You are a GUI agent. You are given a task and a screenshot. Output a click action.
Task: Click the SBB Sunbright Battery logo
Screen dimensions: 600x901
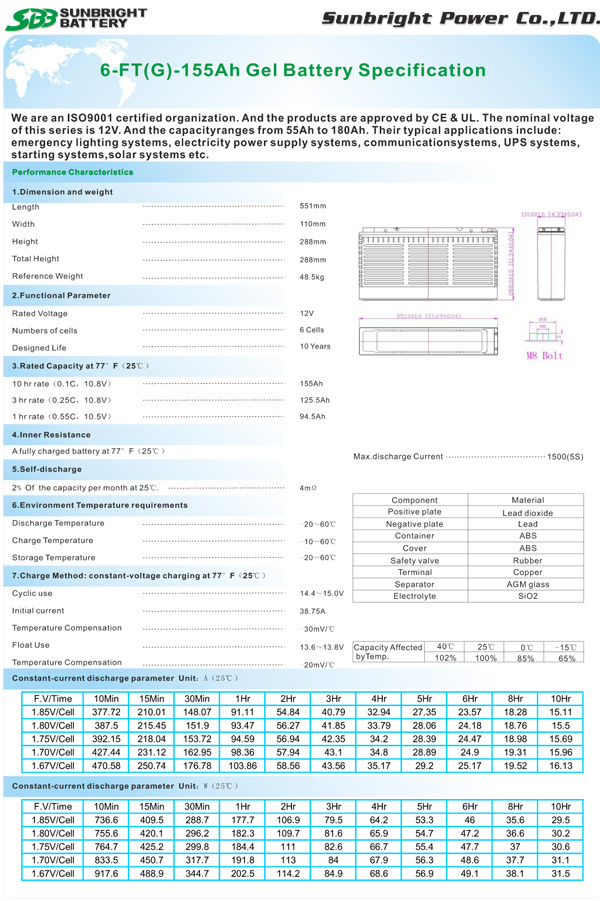(x=76, y=18)
